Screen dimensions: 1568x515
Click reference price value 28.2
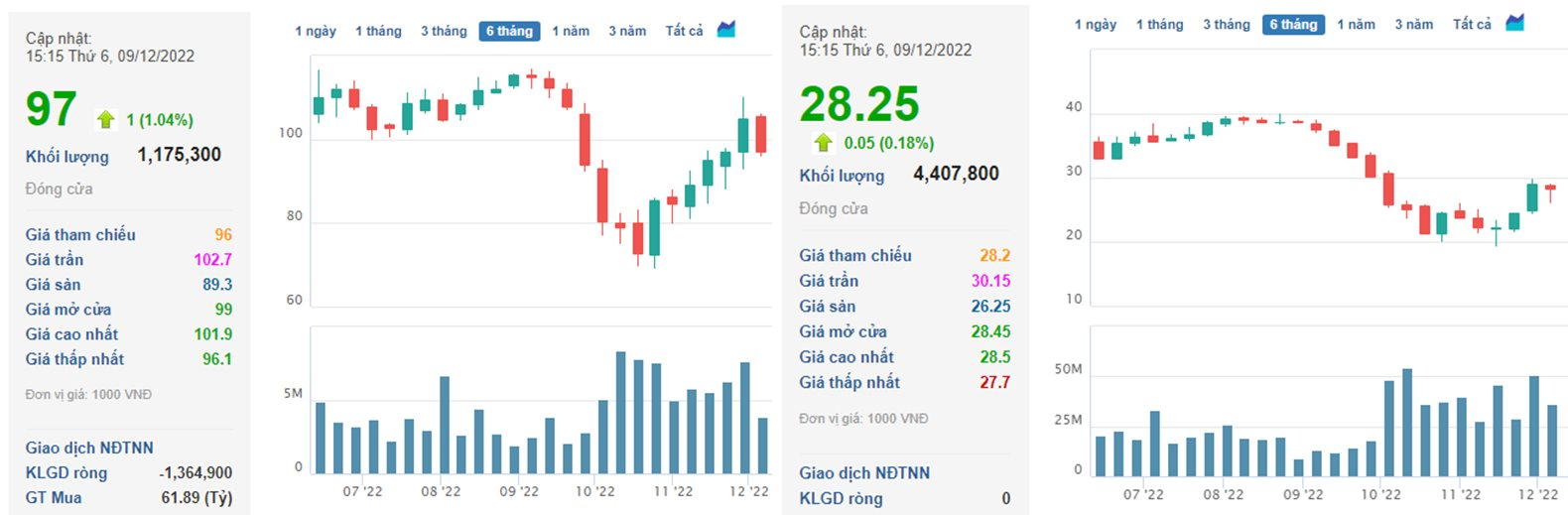point(994,256)
